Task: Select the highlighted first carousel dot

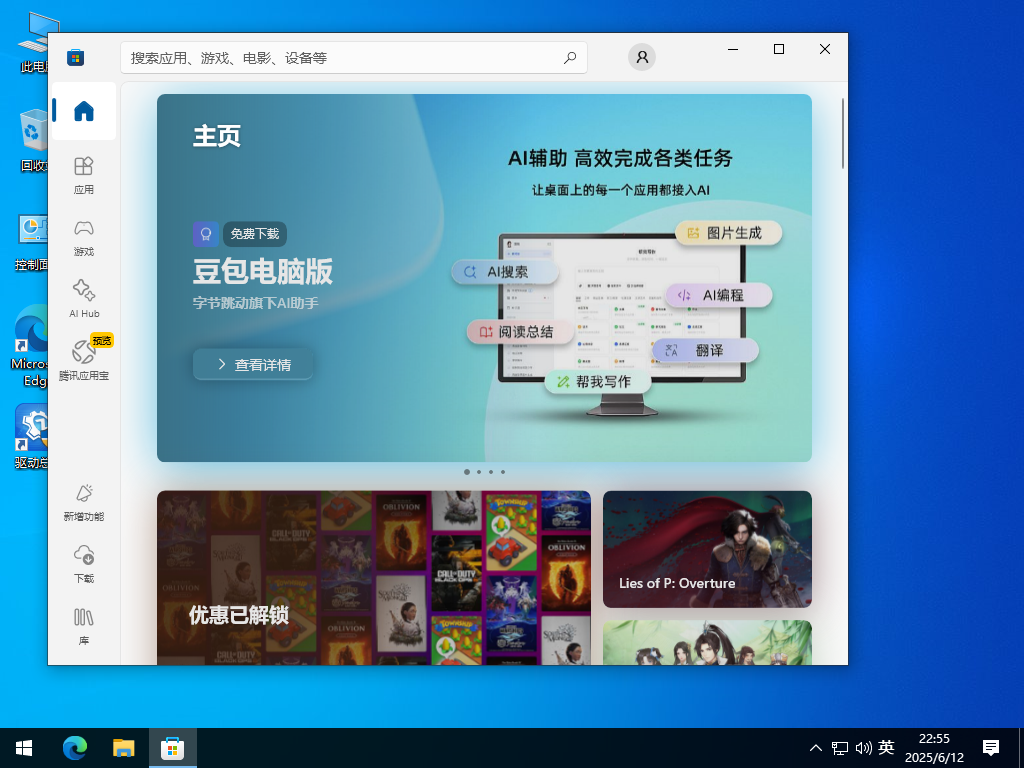Action: click(x=466, y=472)
